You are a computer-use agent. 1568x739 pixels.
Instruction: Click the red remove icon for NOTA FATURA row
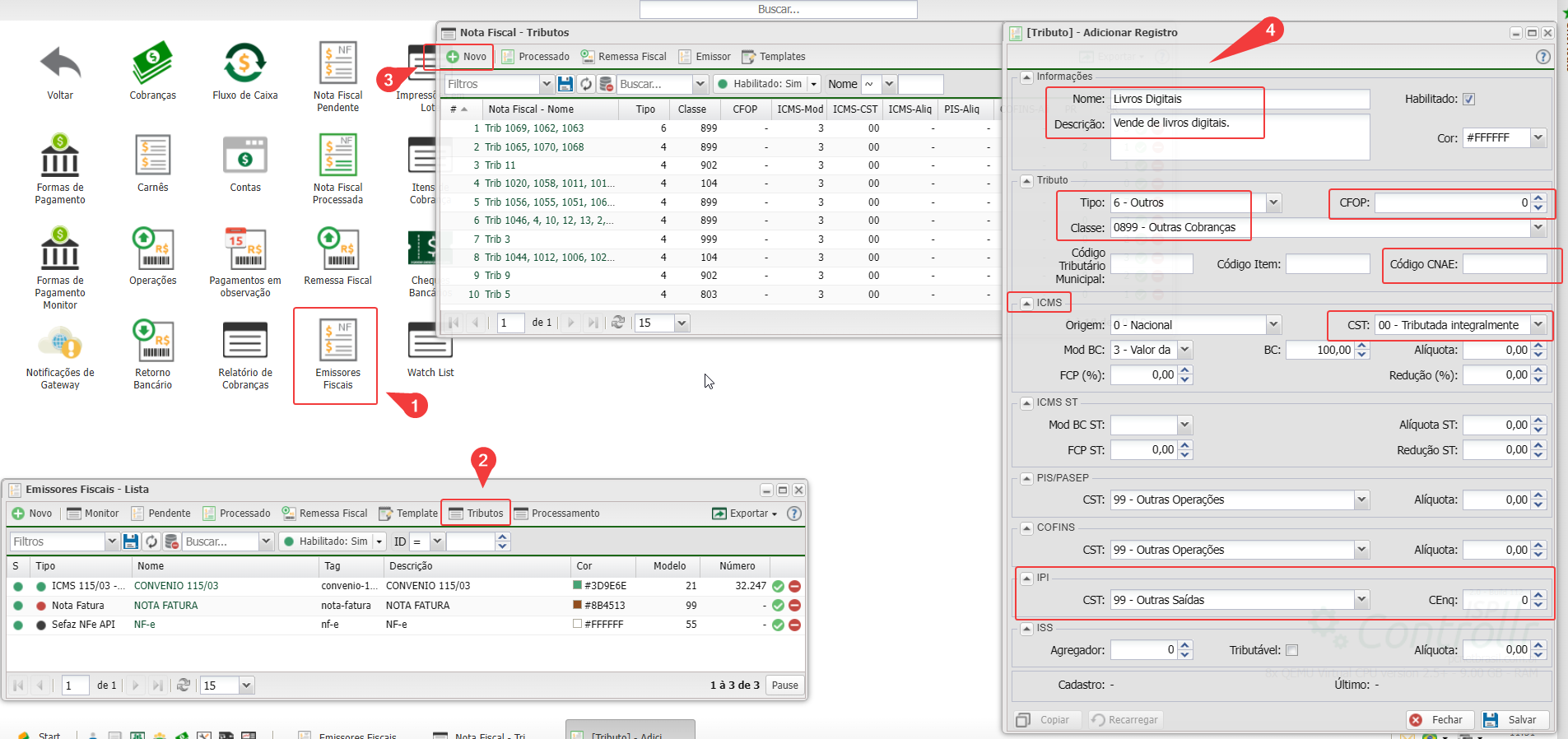tap(794, 606)
